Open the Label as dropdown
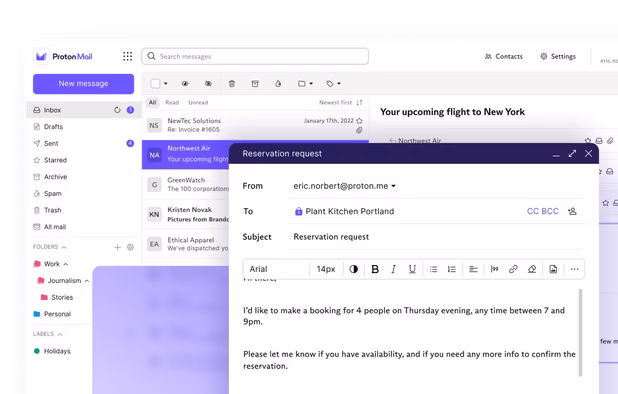Image resolution: width=618 pixels, height=394 pixels. pos(333,84)
